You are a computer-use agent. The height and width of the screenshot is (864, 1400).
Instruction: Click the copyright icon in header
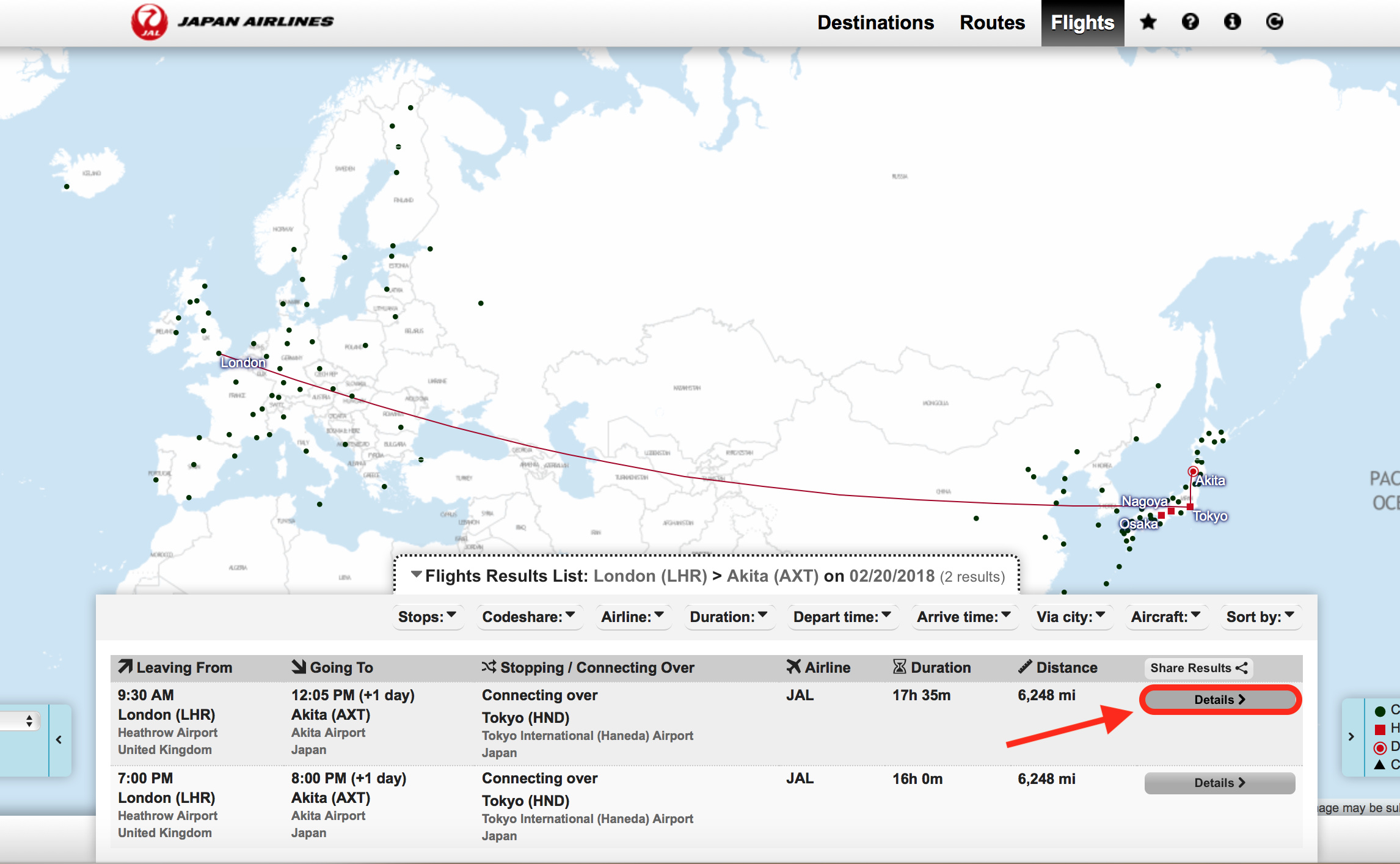point(1274,22)
